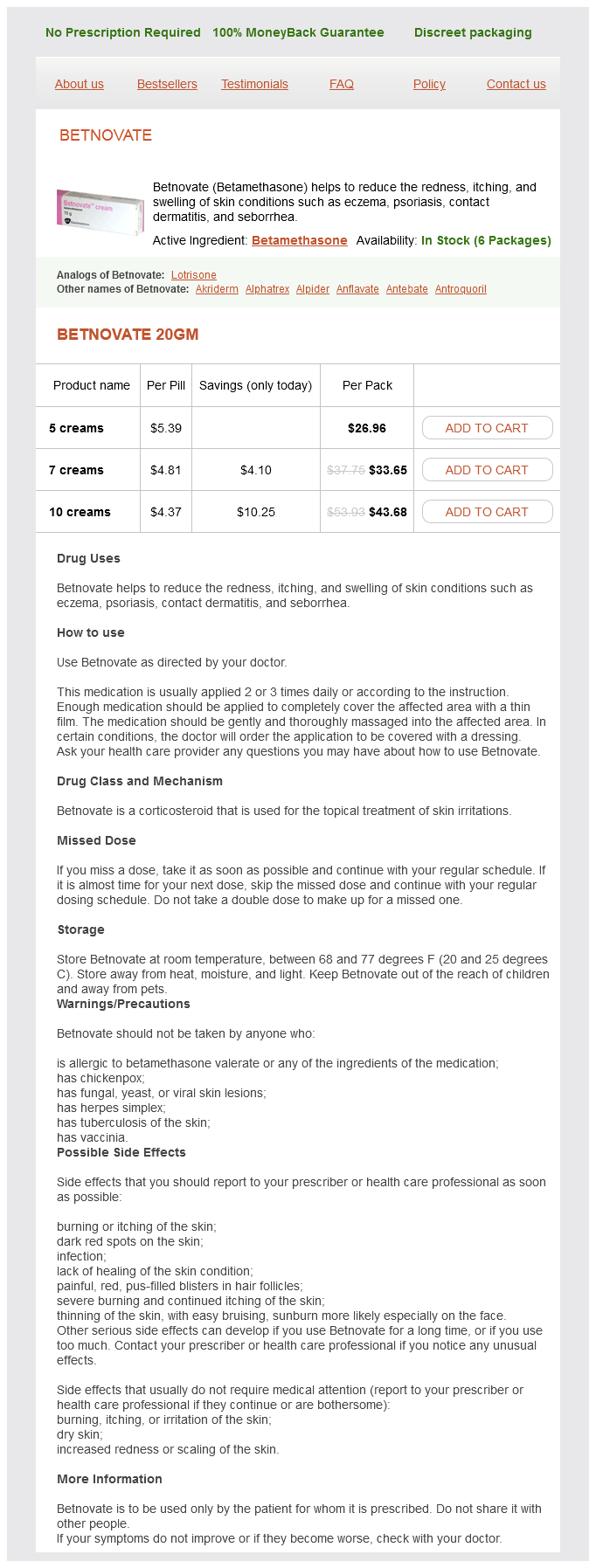Click the Alpider name link
The height and width of the screenshot is (1568, 596).
[x=313, y=289]
